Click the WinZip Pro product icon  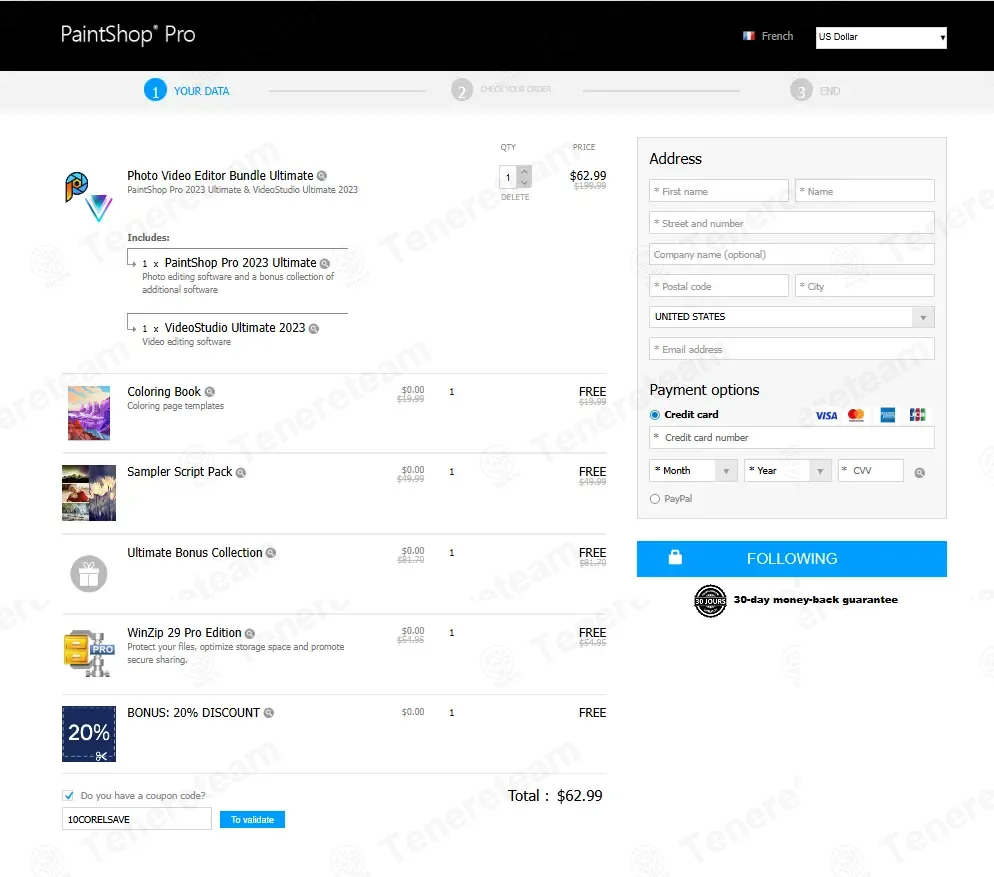pyautogui.click(x=89, y=653)
